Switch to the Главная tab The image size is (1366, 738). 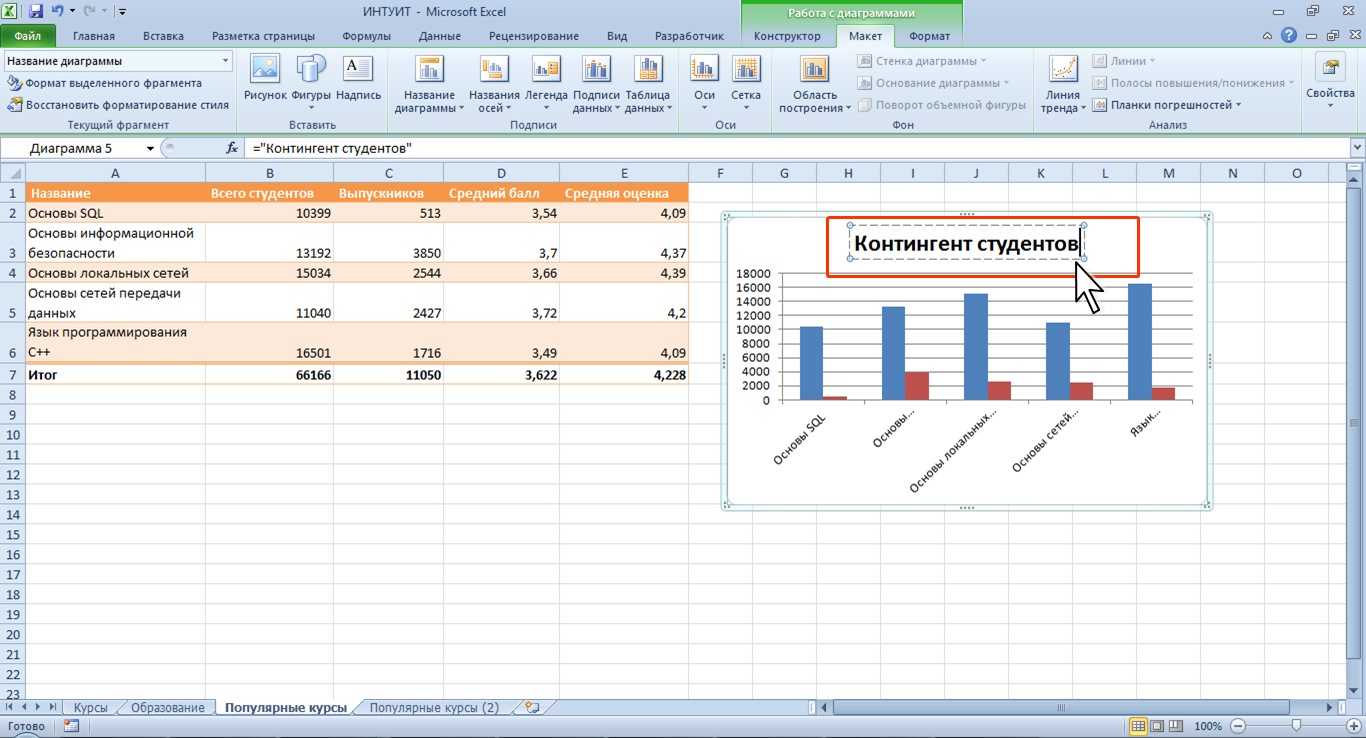coord(94,36)
